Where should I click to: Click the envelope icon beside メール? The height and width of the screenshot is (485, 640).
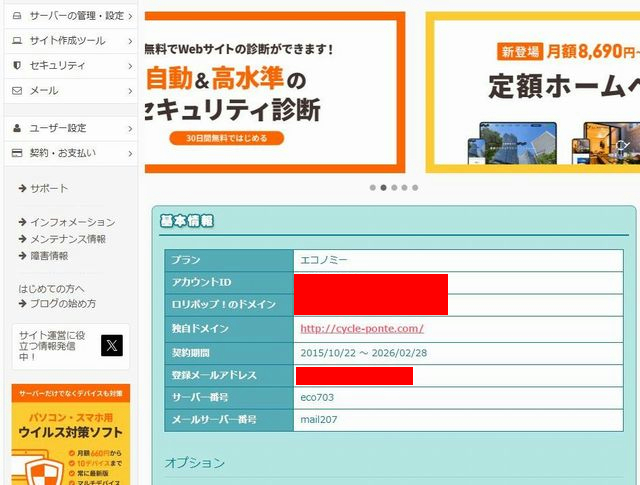pyautogui.click(x=17, y=91)
